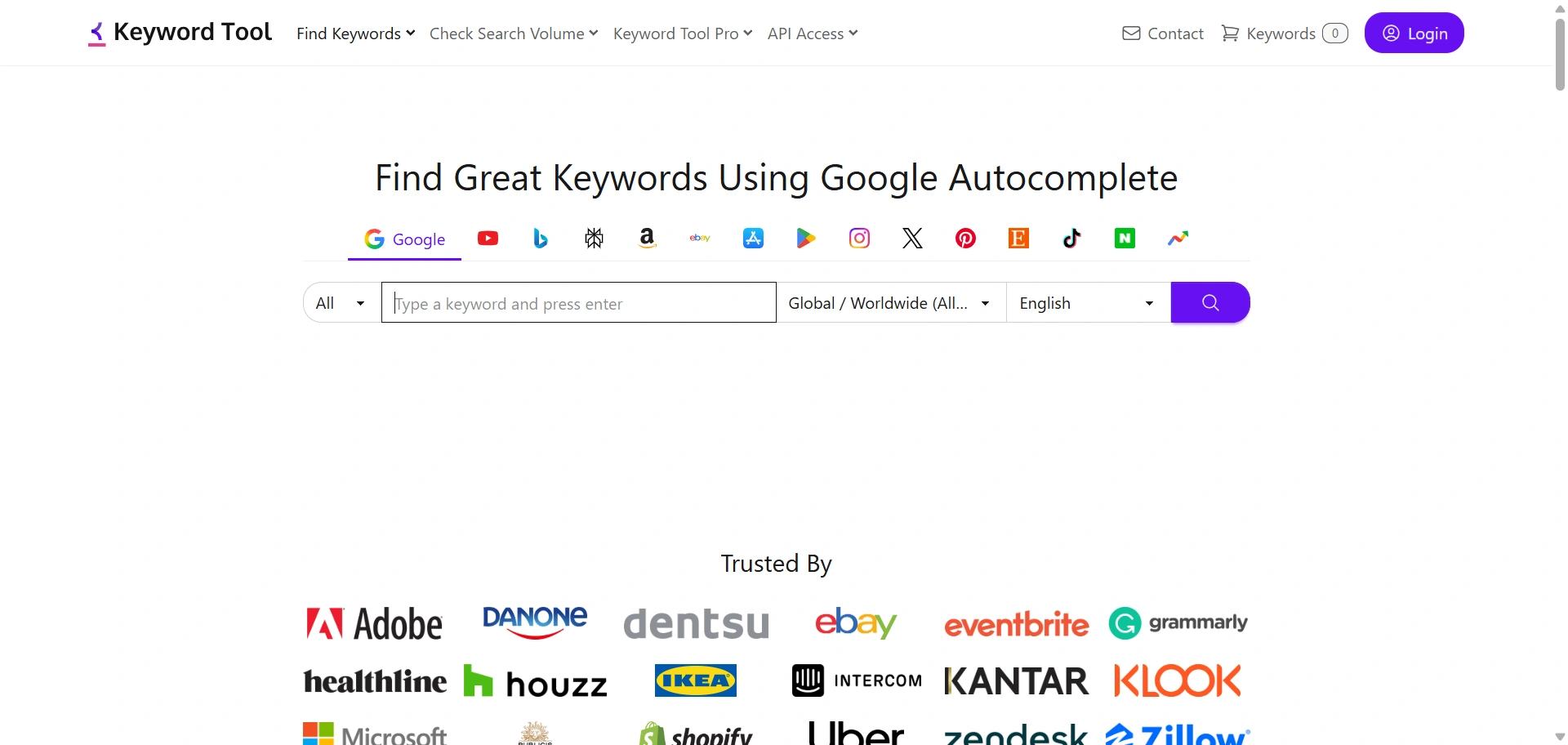Image resolution: width=1568 pixels, height=745 pixels.
Task: Click the Contact envelope link
Action: (1163, 33)
